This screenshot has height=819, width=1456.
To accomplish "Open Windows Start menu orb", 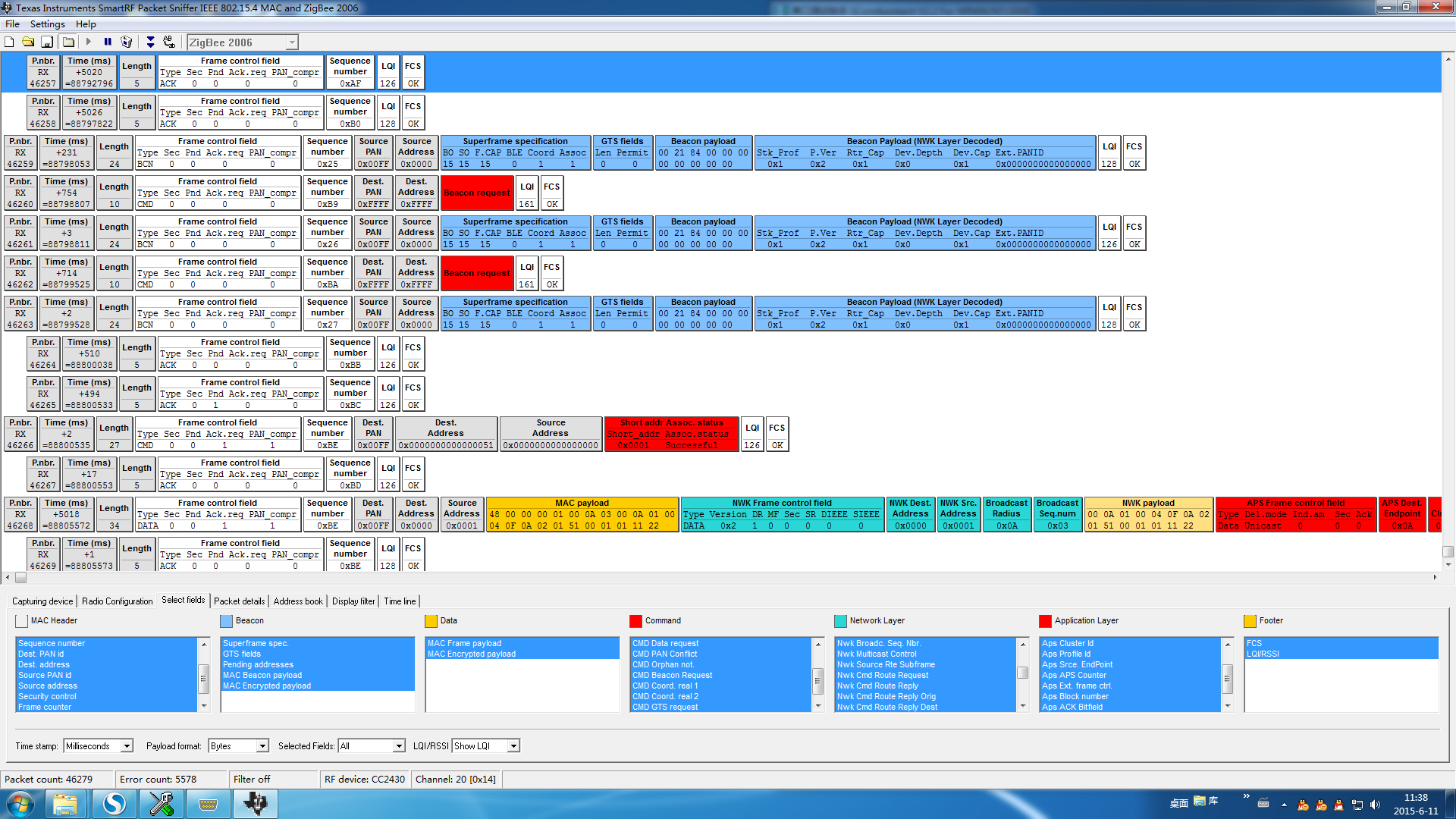I will coord(20,804).
